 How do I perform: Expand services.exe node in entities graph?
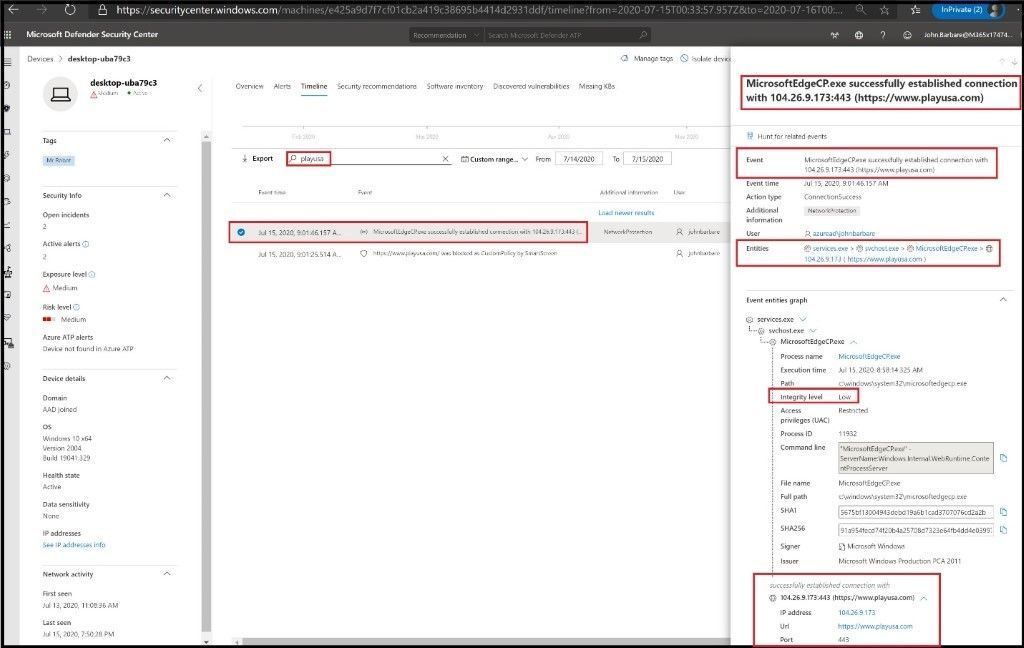click(x=803, y=319)
